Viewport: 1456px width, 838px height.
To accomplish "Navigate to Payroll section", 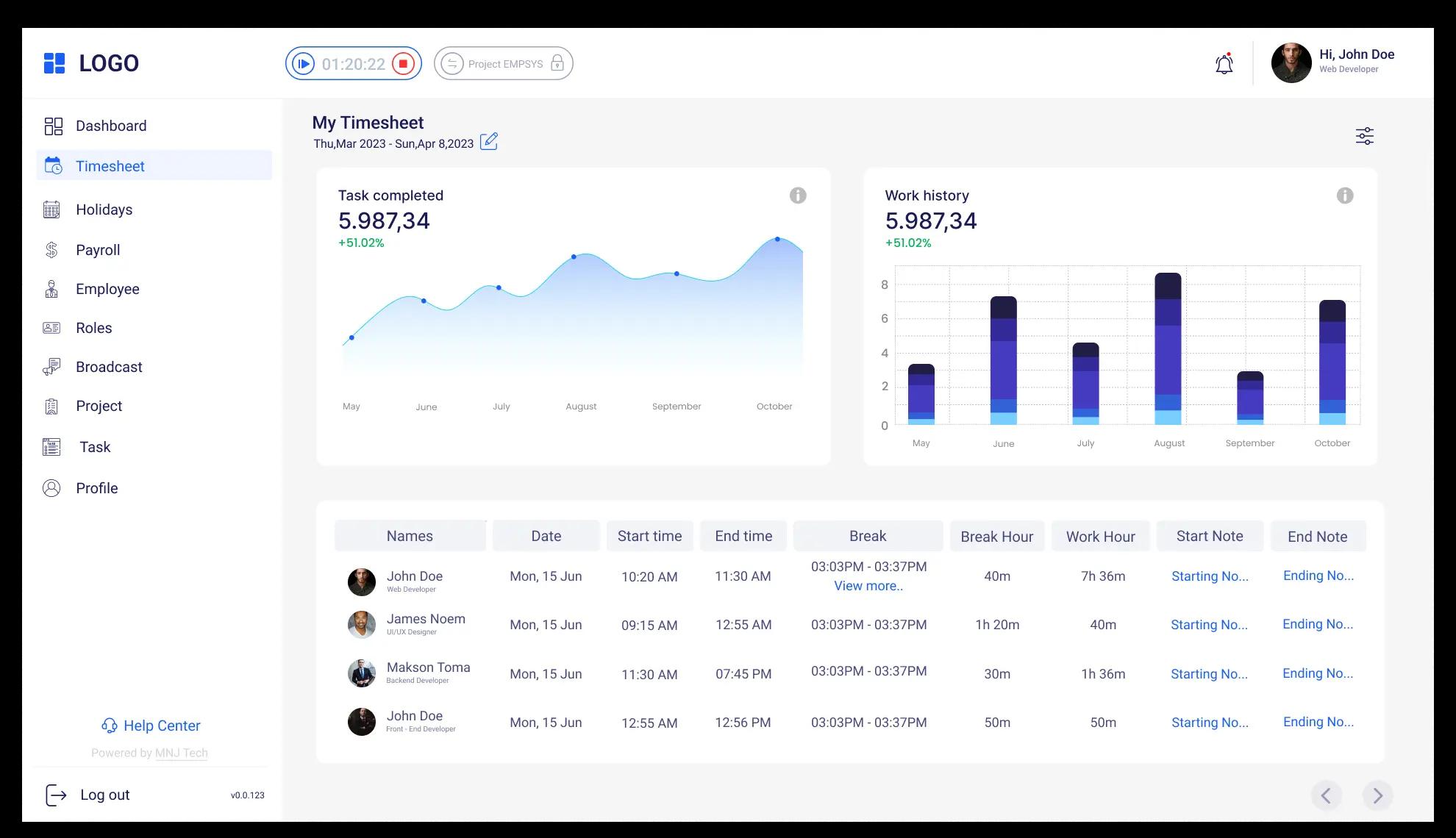I will click(x=98, y=250).
